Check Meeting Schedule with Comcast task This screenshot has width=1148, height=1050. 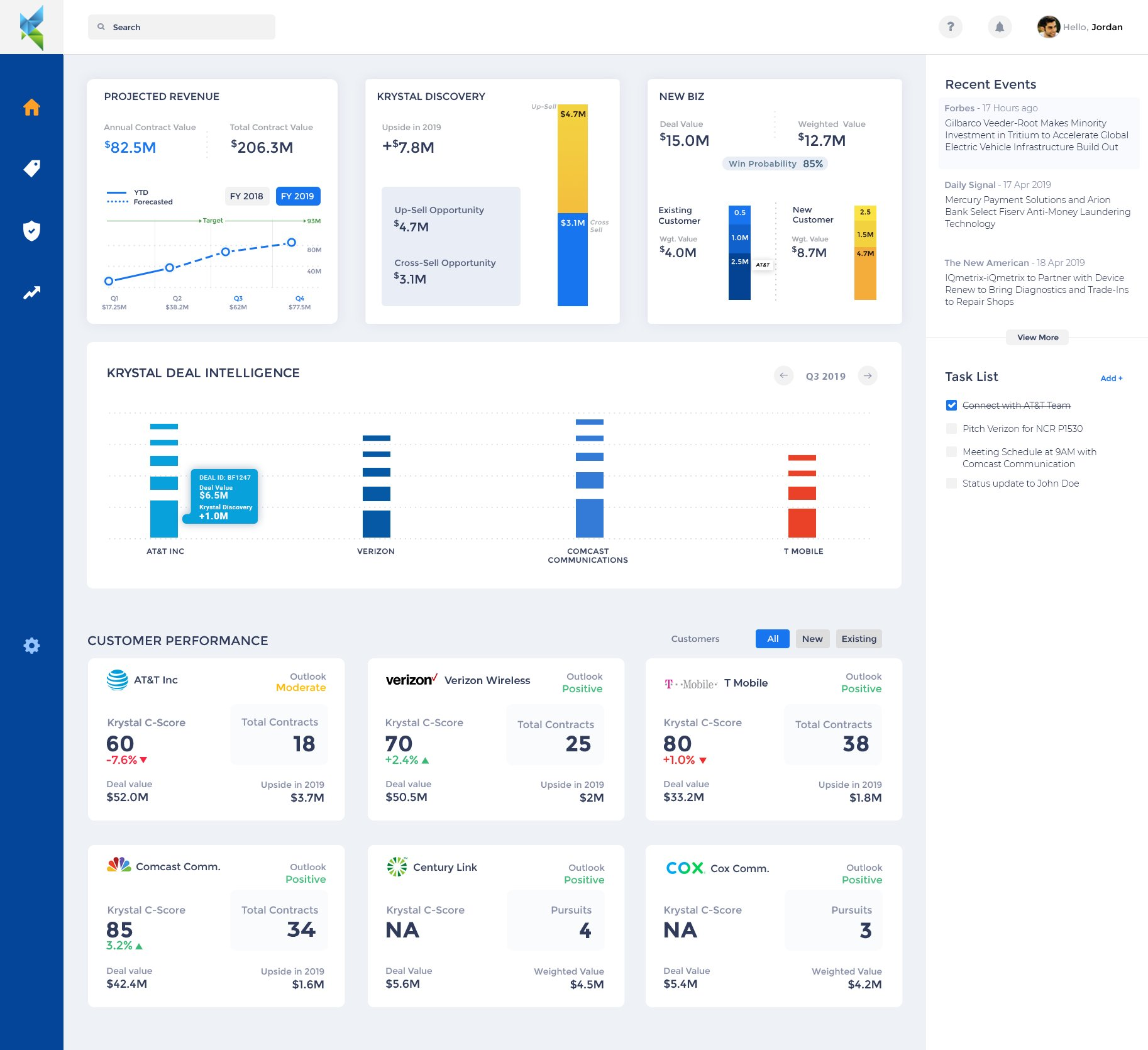(x=951, y=452)
